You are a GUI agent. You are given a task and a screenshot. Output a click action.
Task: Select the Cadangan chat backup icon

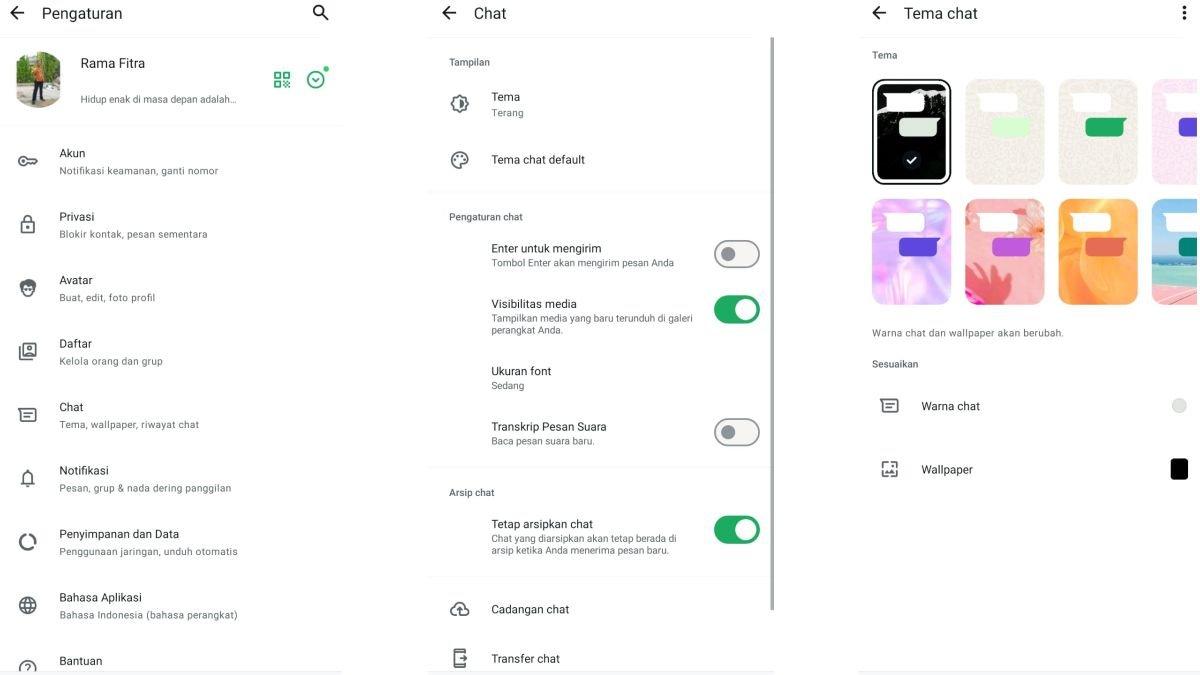[458, 607]
